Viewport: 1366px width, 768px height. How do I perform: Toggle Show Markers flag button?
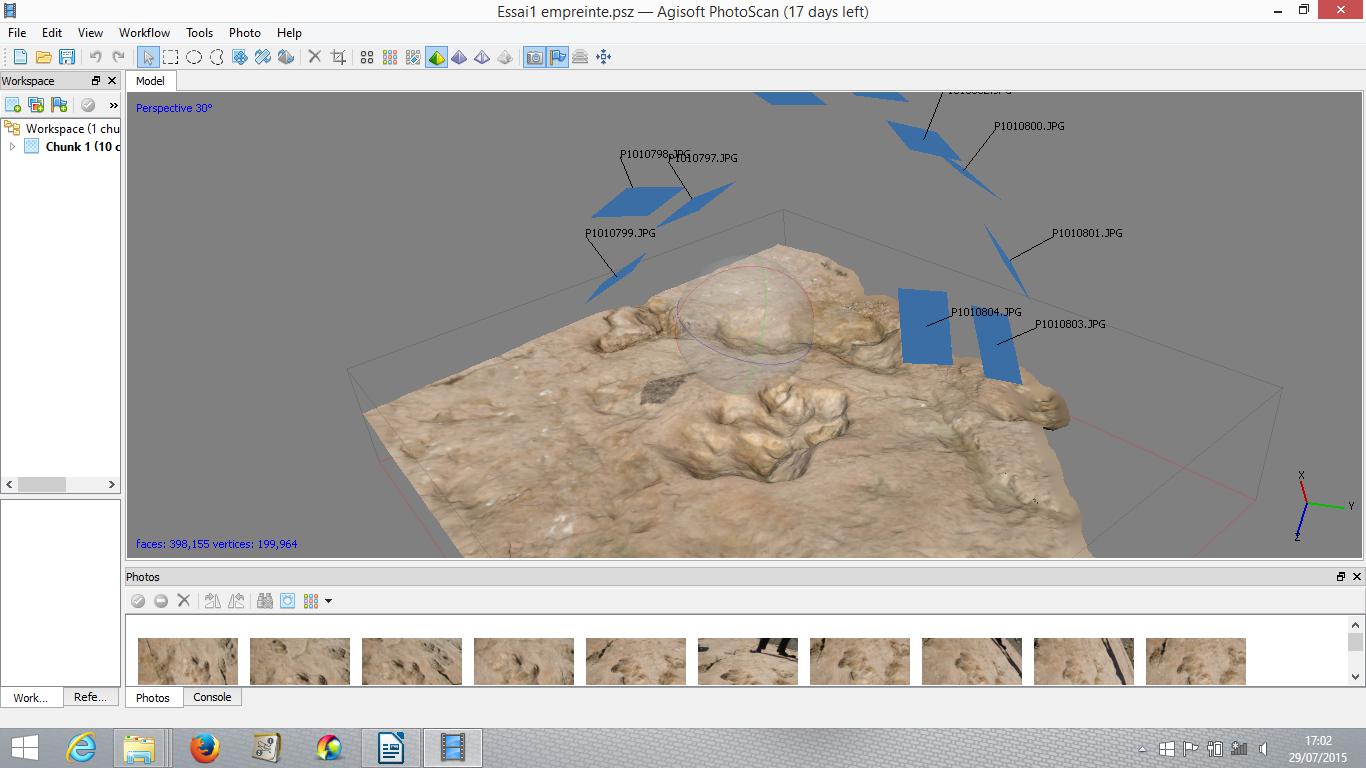558,57
